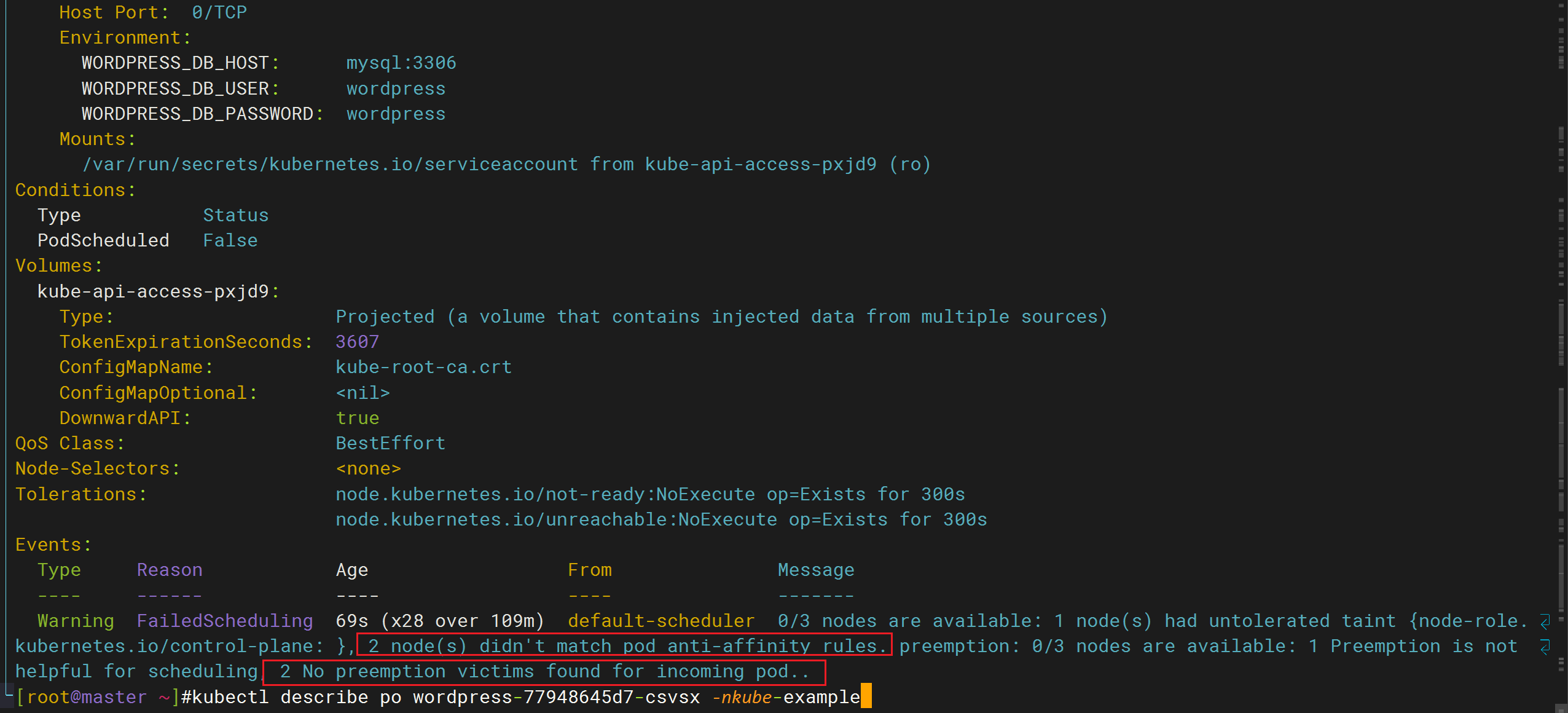Click the PodScheduled False status value
This screenshot has width=1568, height=713.
tap(230, 240)
